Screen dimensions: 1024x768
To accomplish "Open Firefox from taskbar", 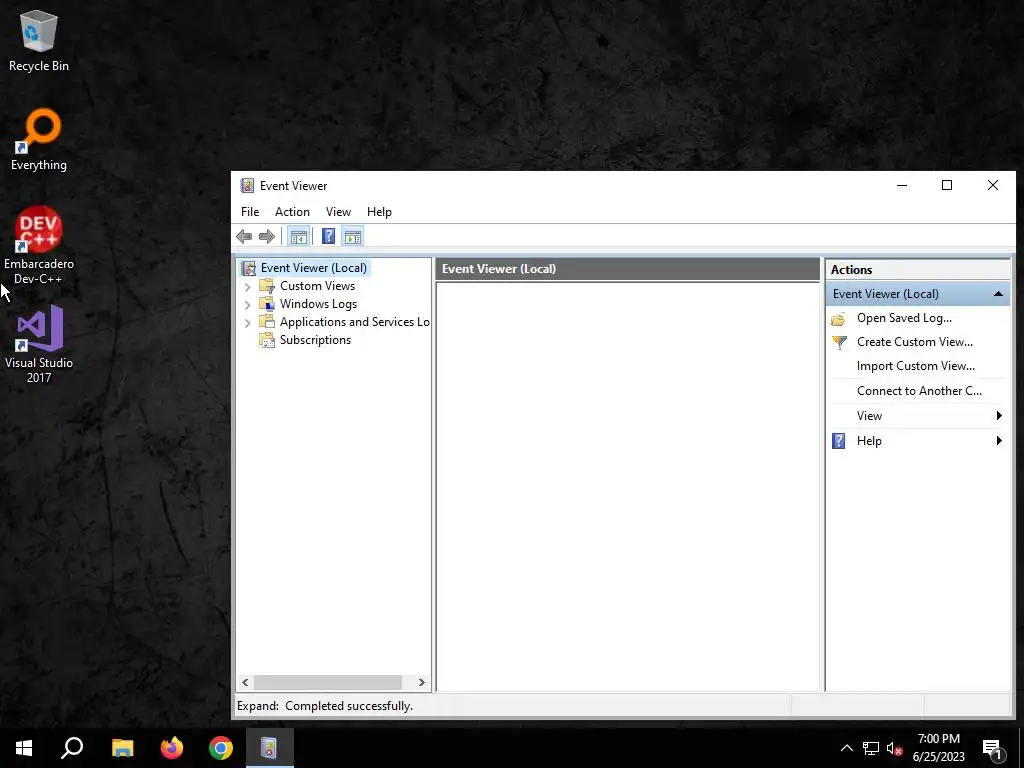I will (x=172, y=748).
